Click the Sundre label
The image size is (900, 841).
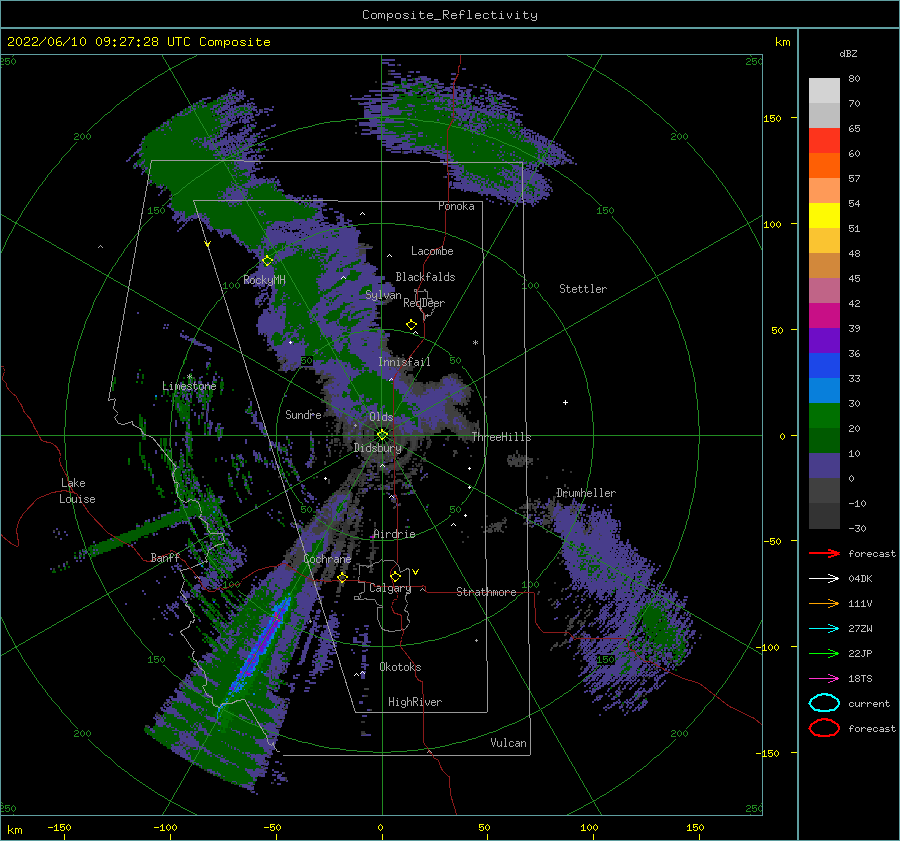pos(303,414)
